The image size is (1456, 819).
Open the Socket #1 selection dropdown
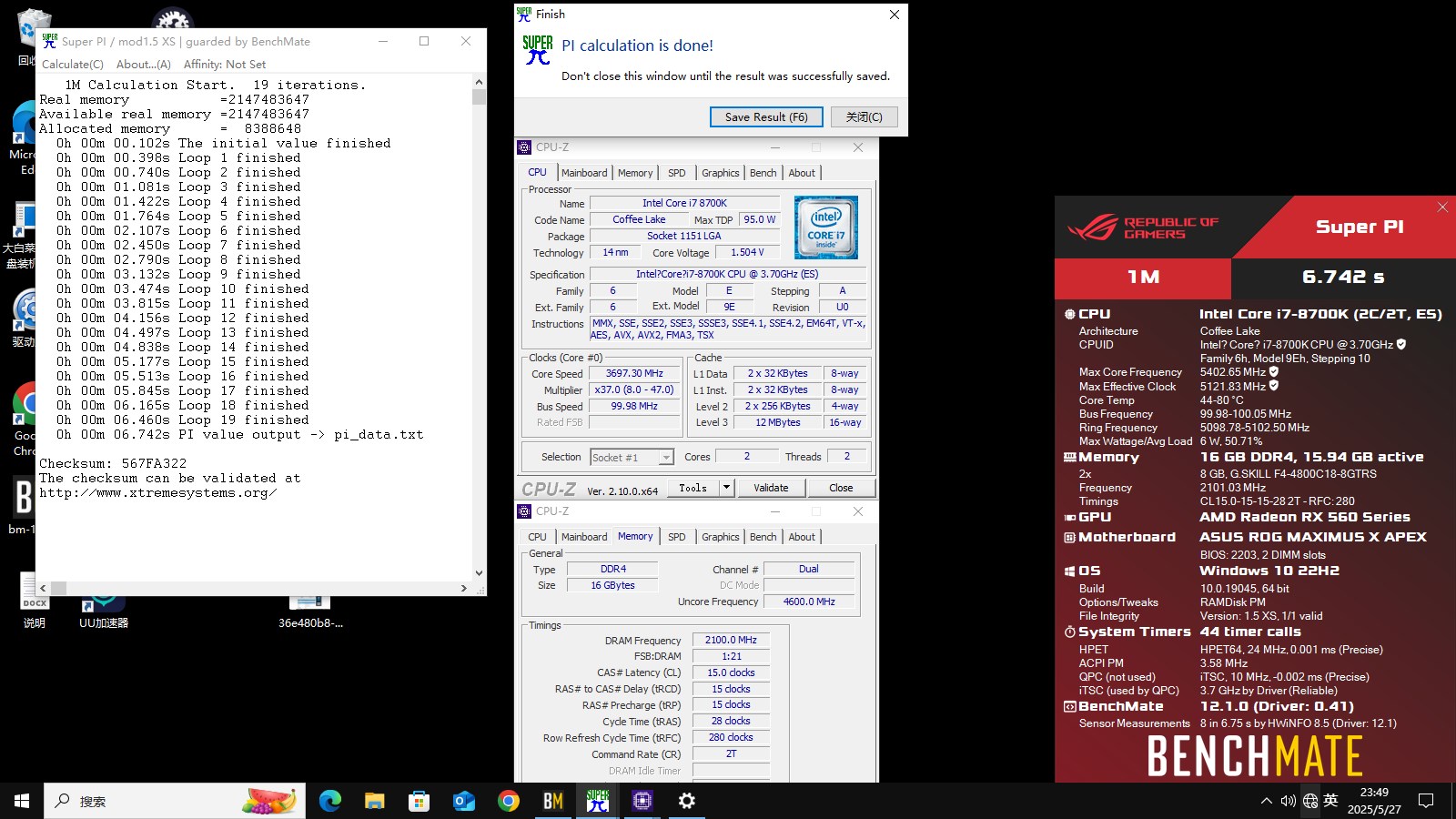pos(632,457)
